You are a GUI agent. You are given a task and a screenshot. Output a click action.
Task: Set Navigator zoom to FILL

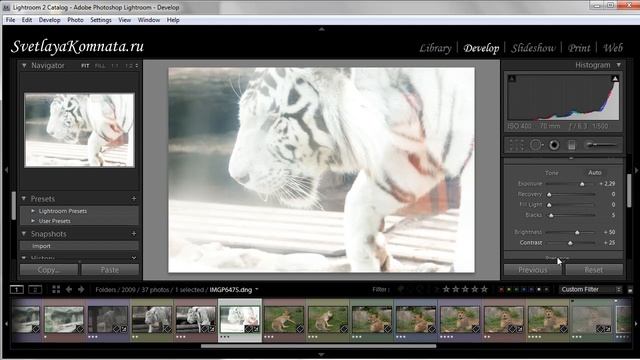tap(100, 66)
